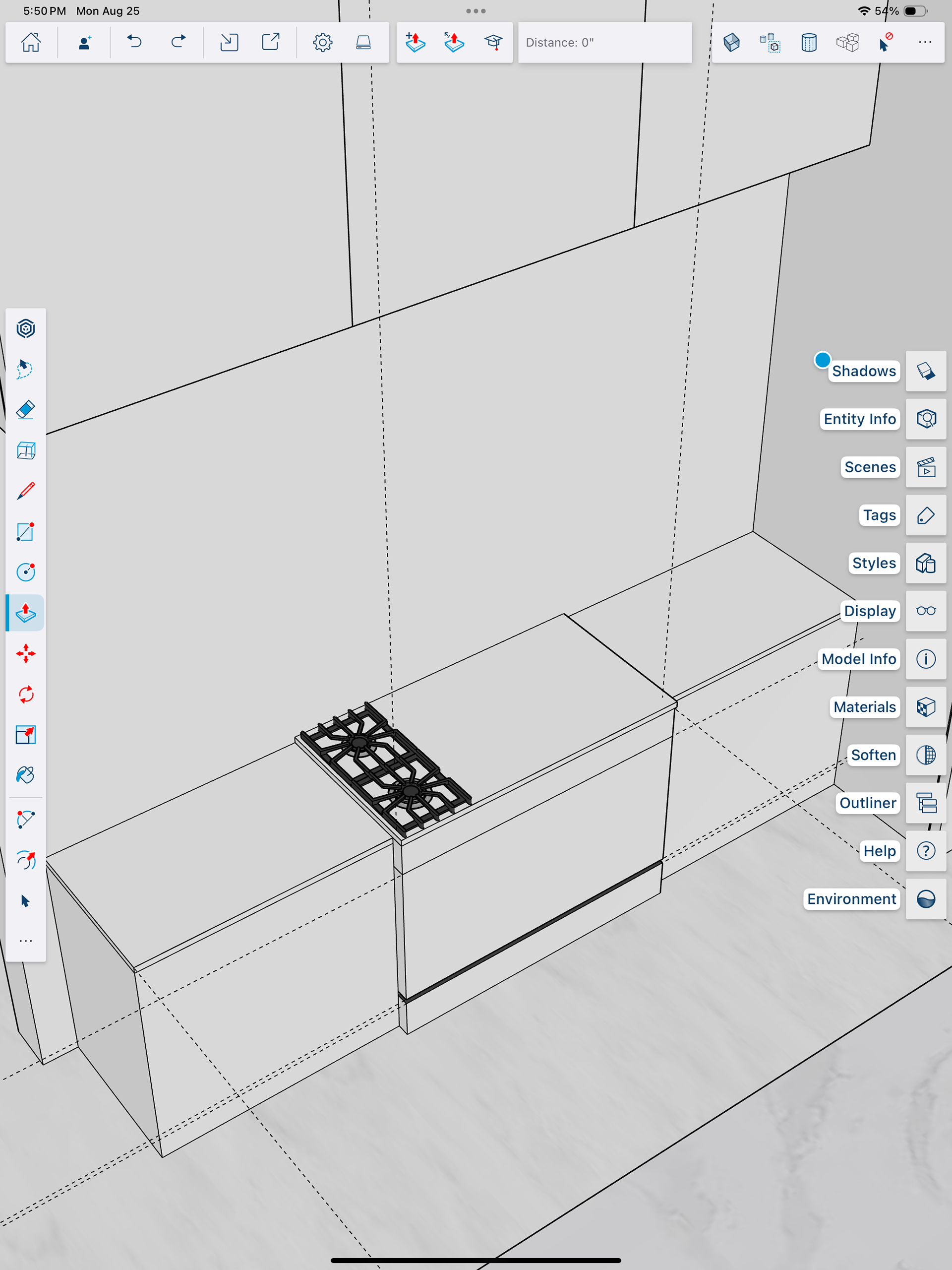Pick the Rectangle shape tool
952x1270 pixels.
pos(25,532)
